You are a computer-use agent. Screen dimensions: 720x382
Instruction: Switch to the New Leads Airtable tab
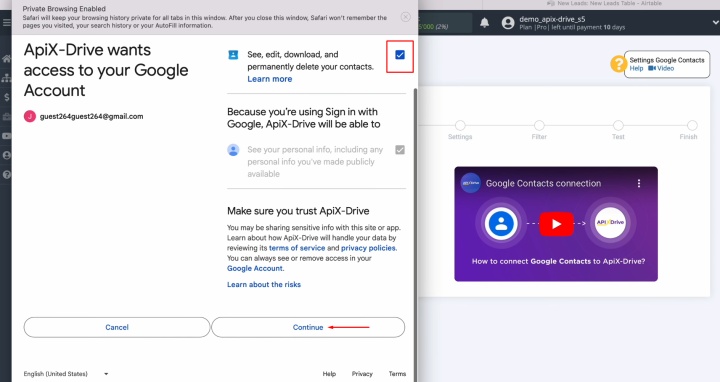(x=604, y=3)
